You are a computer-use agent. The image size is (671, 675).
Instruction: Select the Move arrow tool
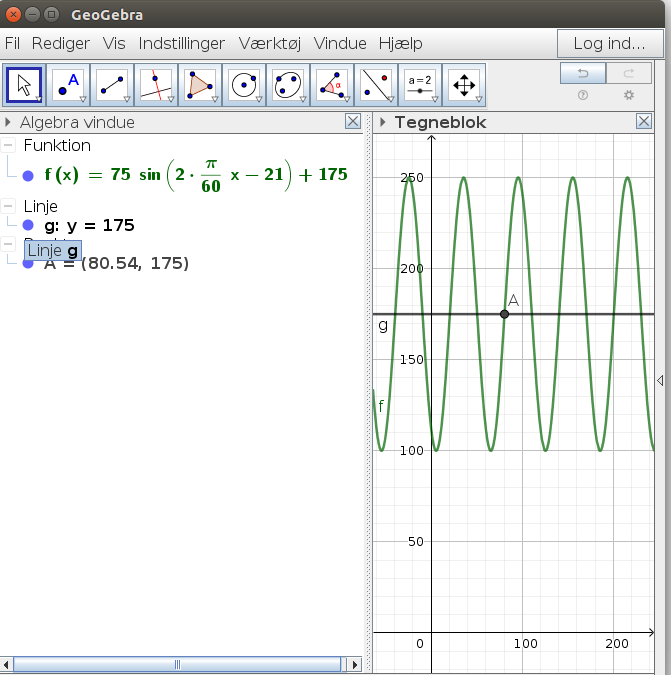click(x=24, y=85)
